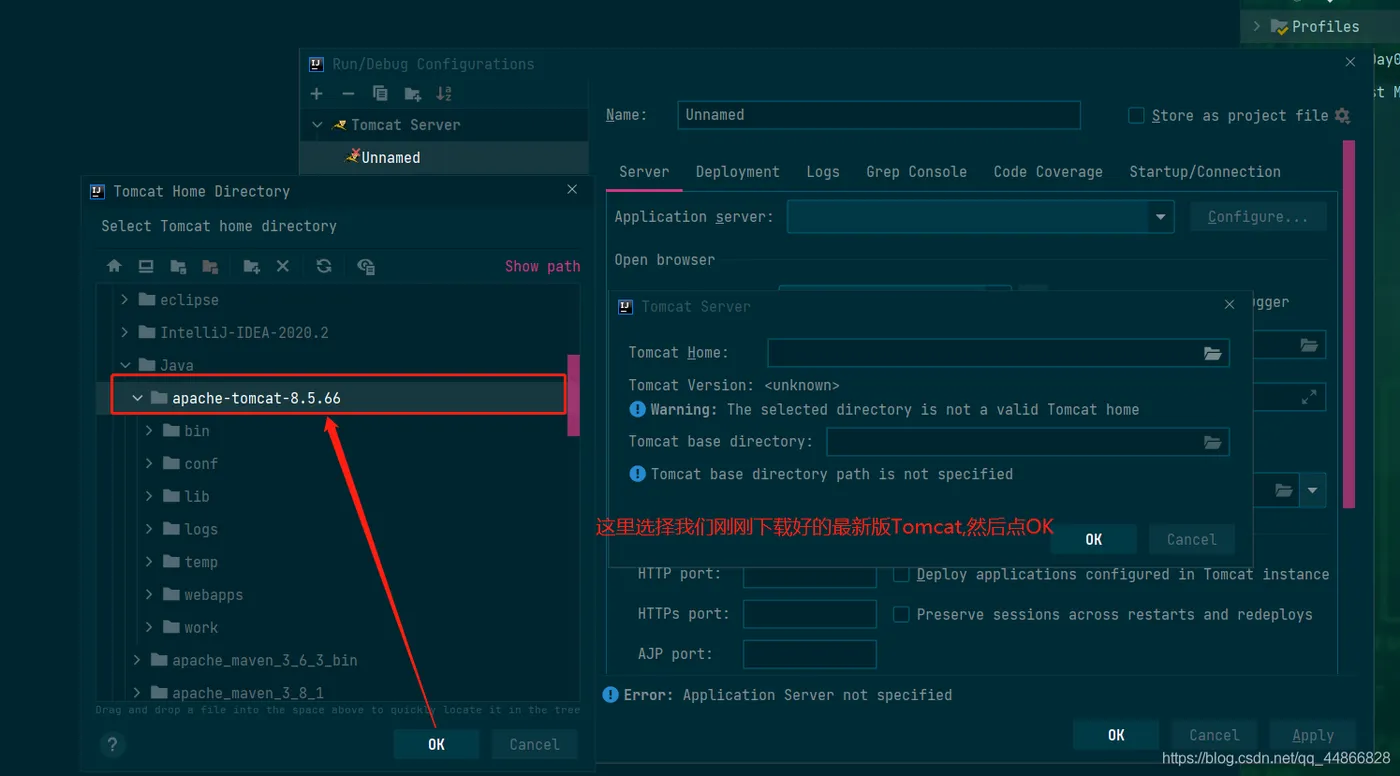Switch to the Startup/Connection tab

click(1205, 172)
